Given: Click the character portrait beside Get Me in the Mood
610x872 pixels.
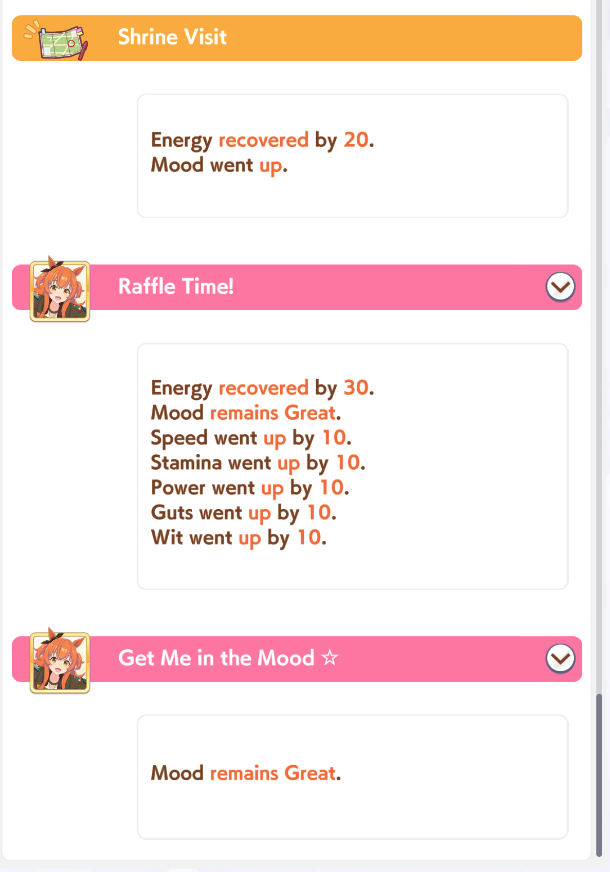Looking at the screenshot, I should click(x=59, y=661).
